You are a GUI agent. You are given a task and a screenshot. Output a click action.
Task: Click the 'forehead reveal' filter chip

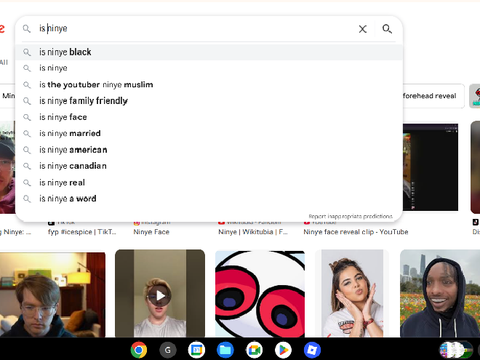click(433, 96)
